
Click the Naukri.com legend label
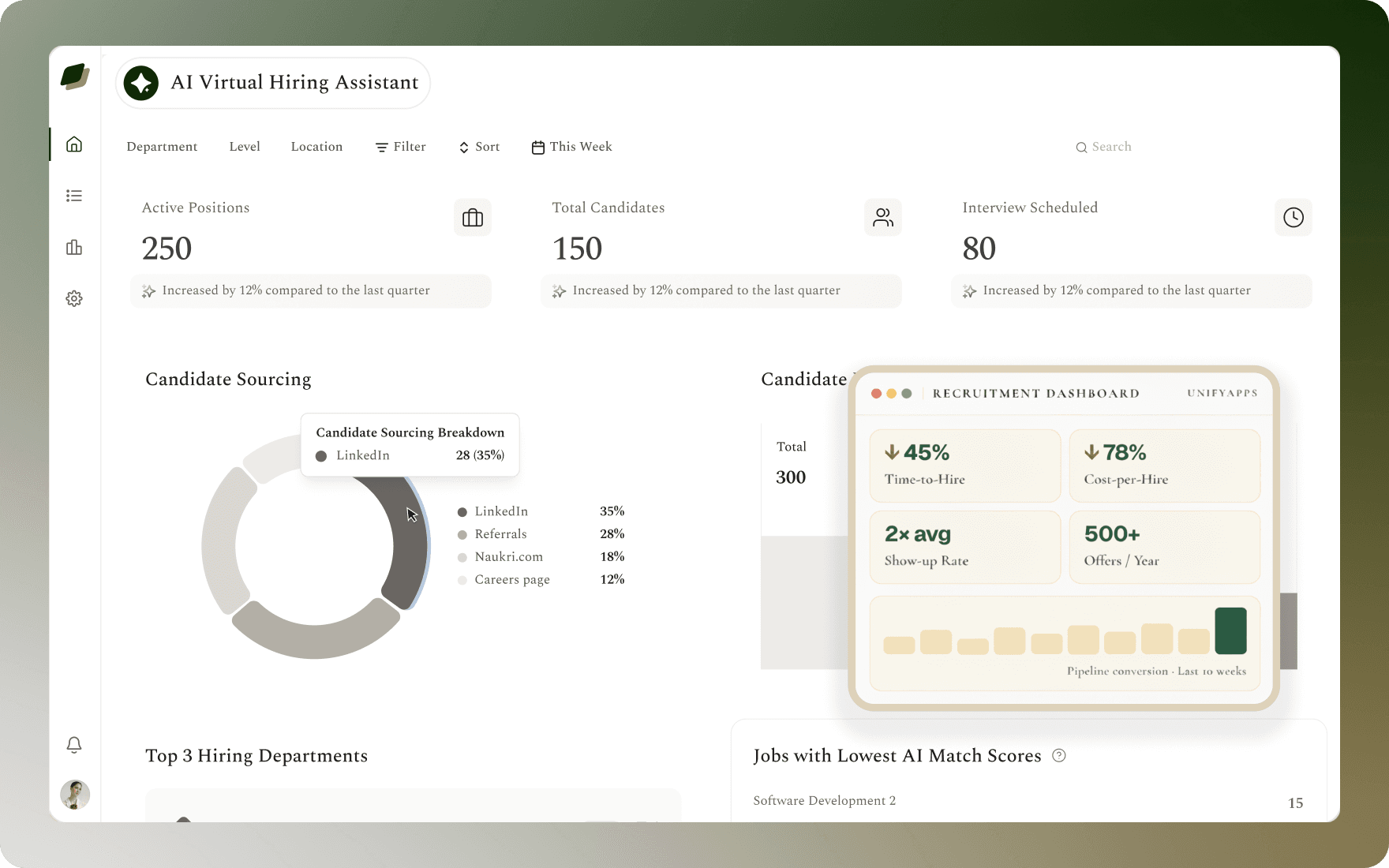click(x=509, y=557)
